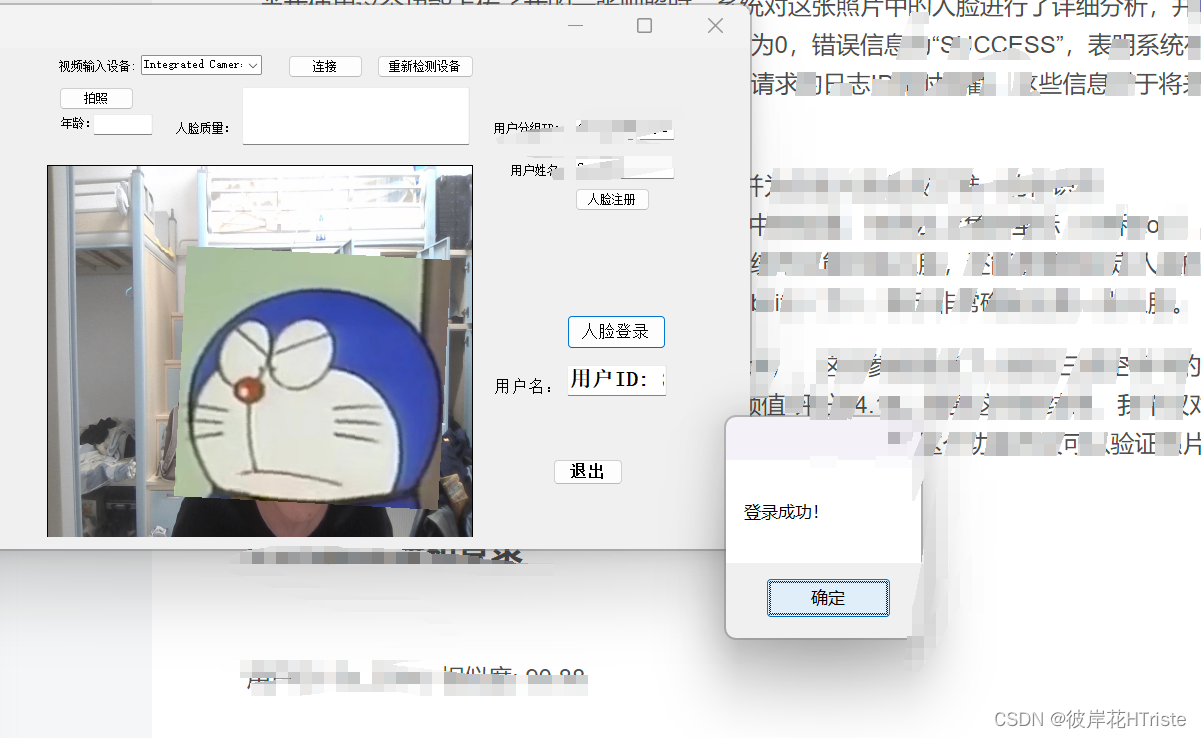
Task: Click the 人脸注册 button
Action: pyautogui.click(x=612, y=199)
